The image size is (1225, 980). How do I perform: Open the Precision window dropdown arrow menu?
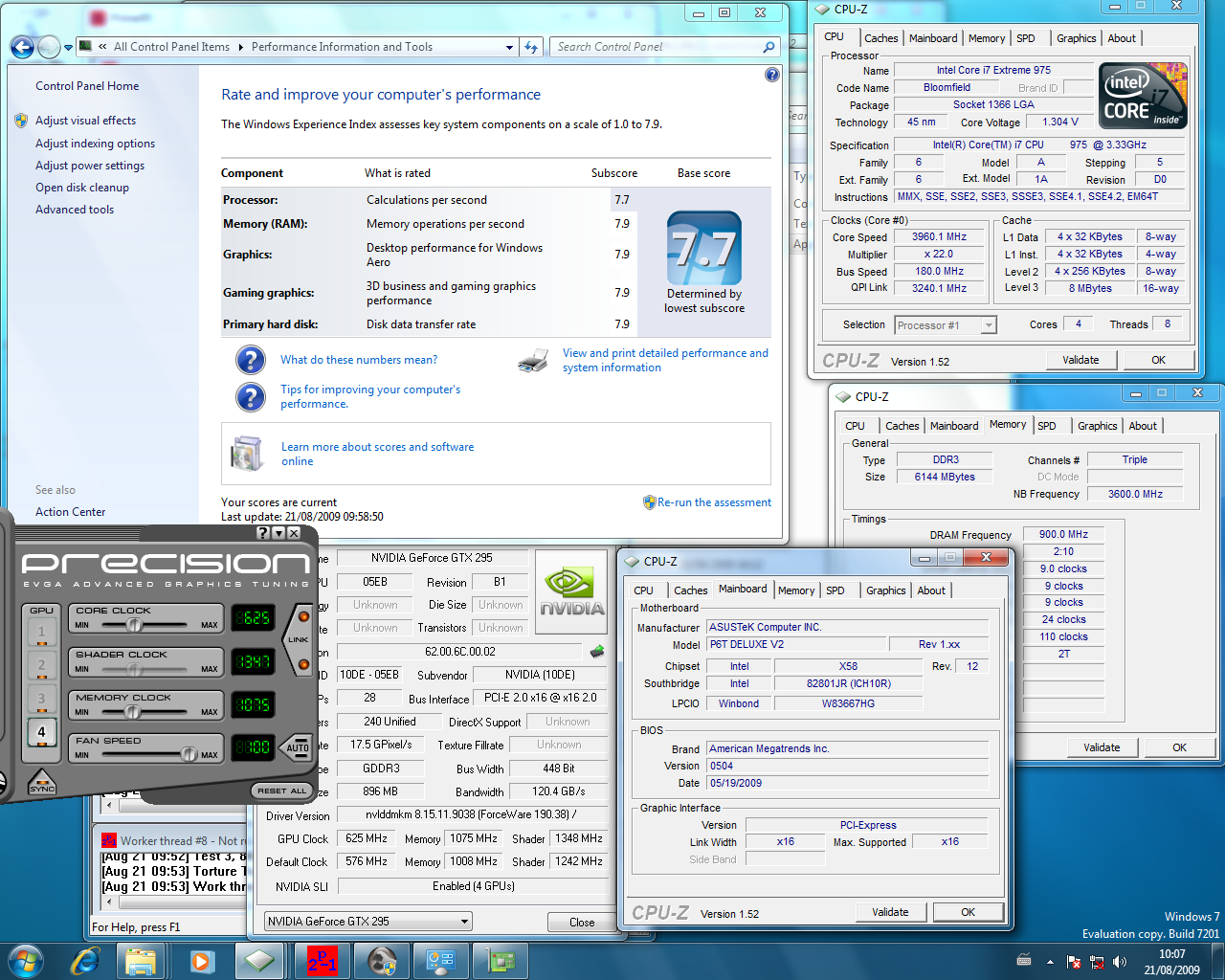pos(278,533)
